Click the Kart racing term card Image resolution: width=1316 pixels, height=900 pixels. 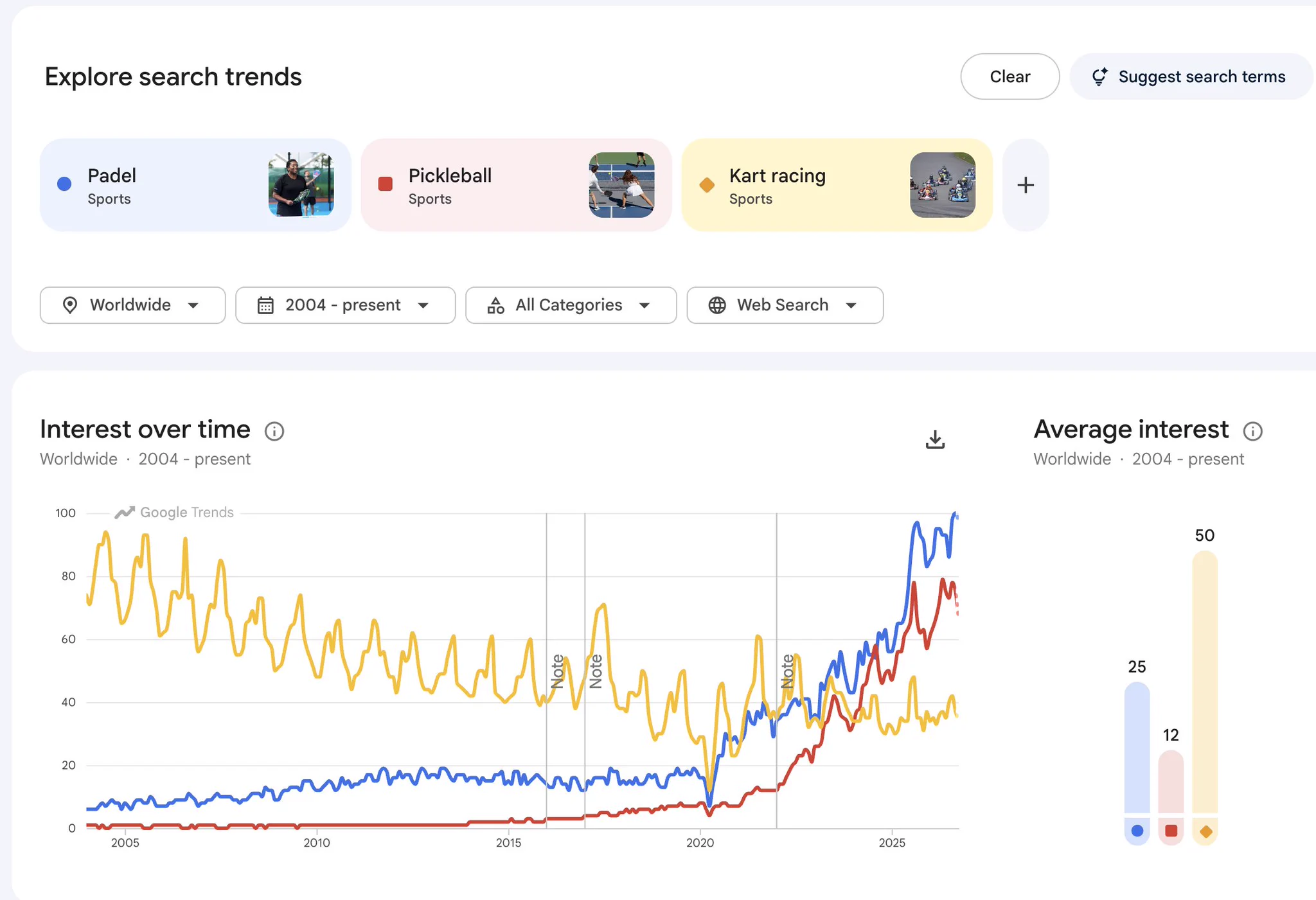click(x=837, y=185)
